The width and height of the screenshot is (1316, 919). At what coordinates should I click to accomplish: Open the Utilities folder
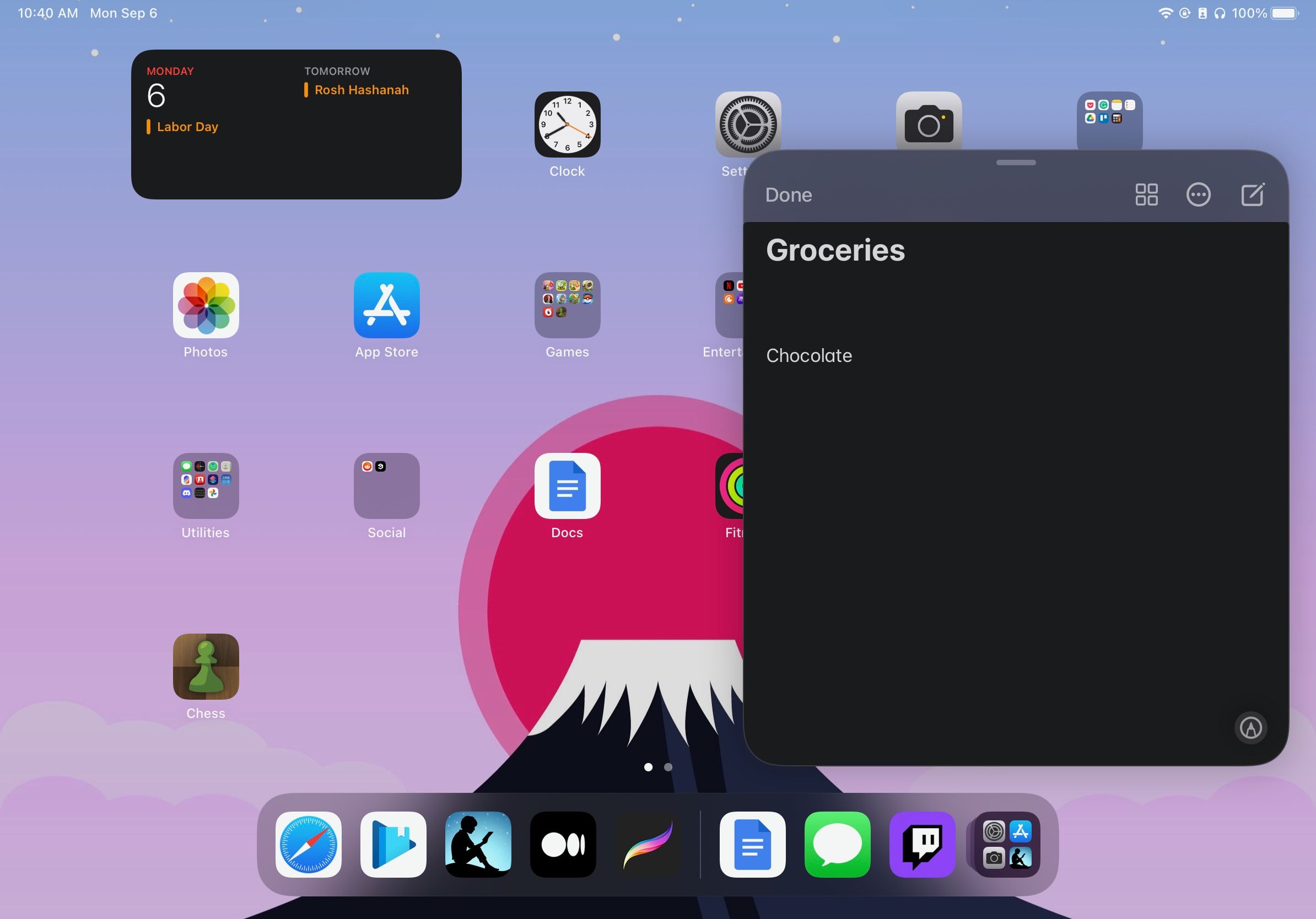205,486
